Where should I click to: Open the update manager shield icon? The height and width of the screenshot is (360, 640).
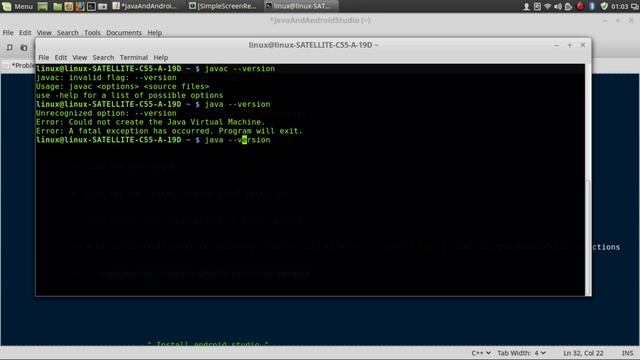click(x=604, y=6)
